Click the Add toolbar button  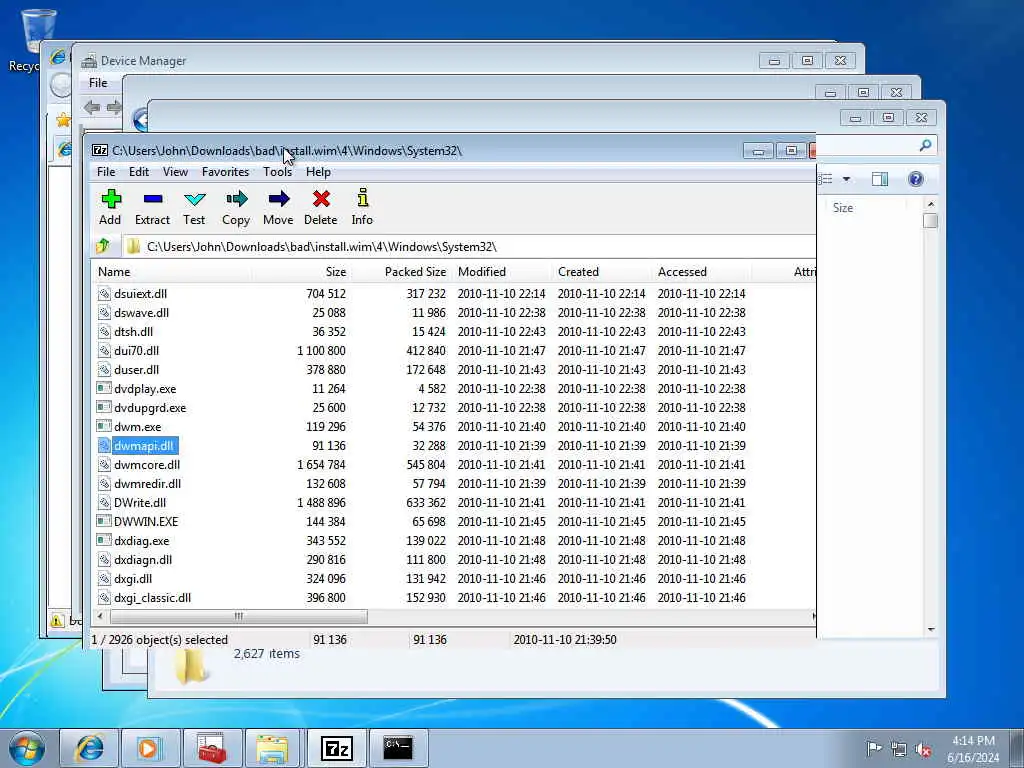coord(110,207)
